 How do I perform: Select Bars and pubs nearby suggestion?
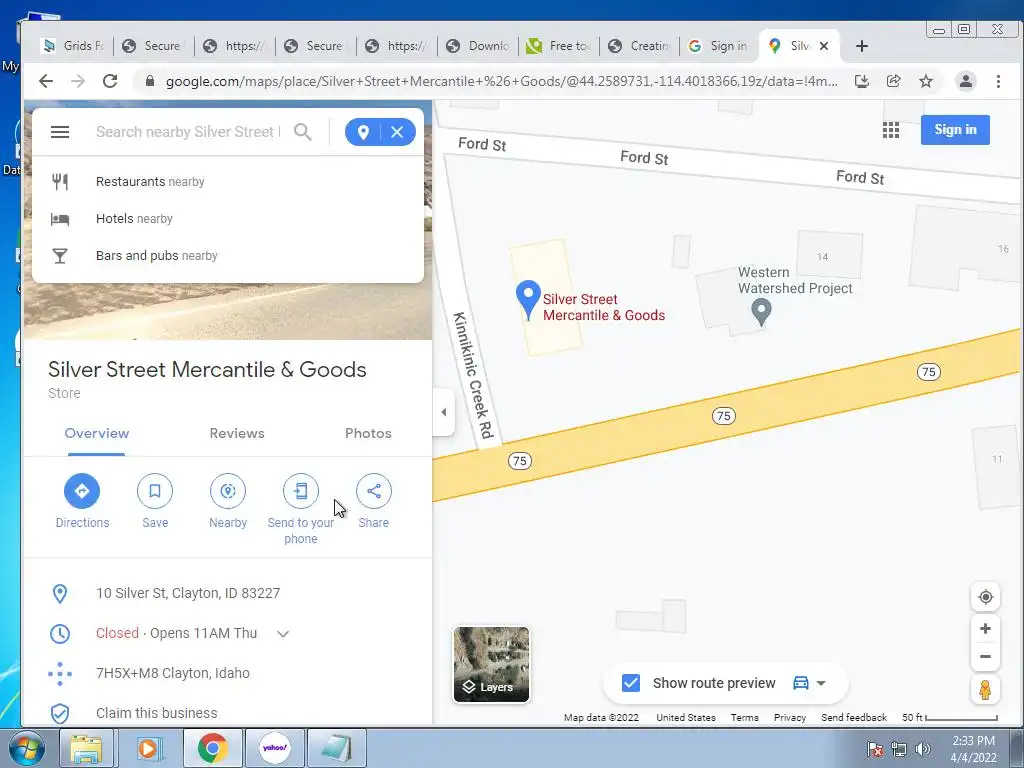click(228, 256)
